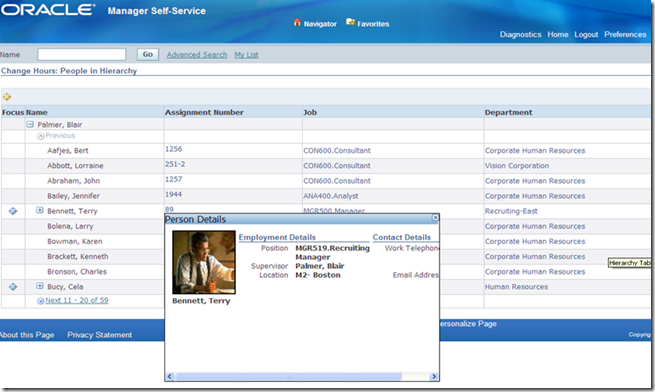Click the Vision Corporation department cell
The height and width of the screenshot is (392, 655).
tap(517, 165)
